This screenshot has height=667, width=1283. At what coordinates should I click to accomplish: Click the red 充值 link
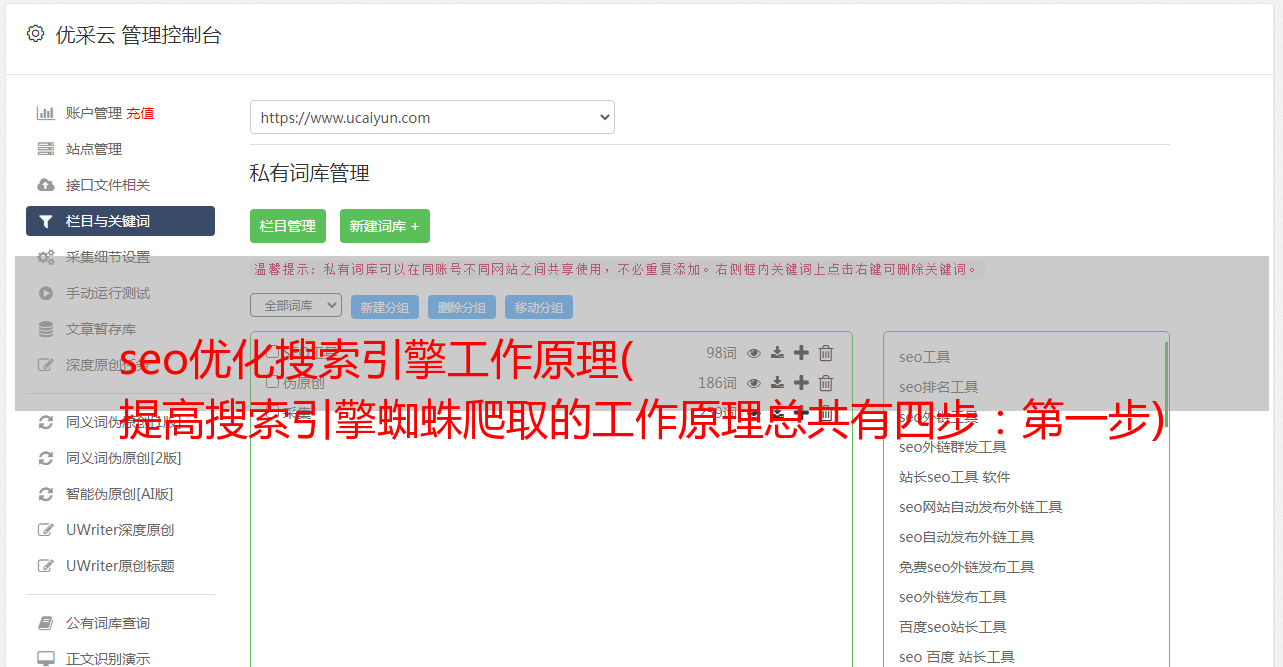[x=140, y=113]
